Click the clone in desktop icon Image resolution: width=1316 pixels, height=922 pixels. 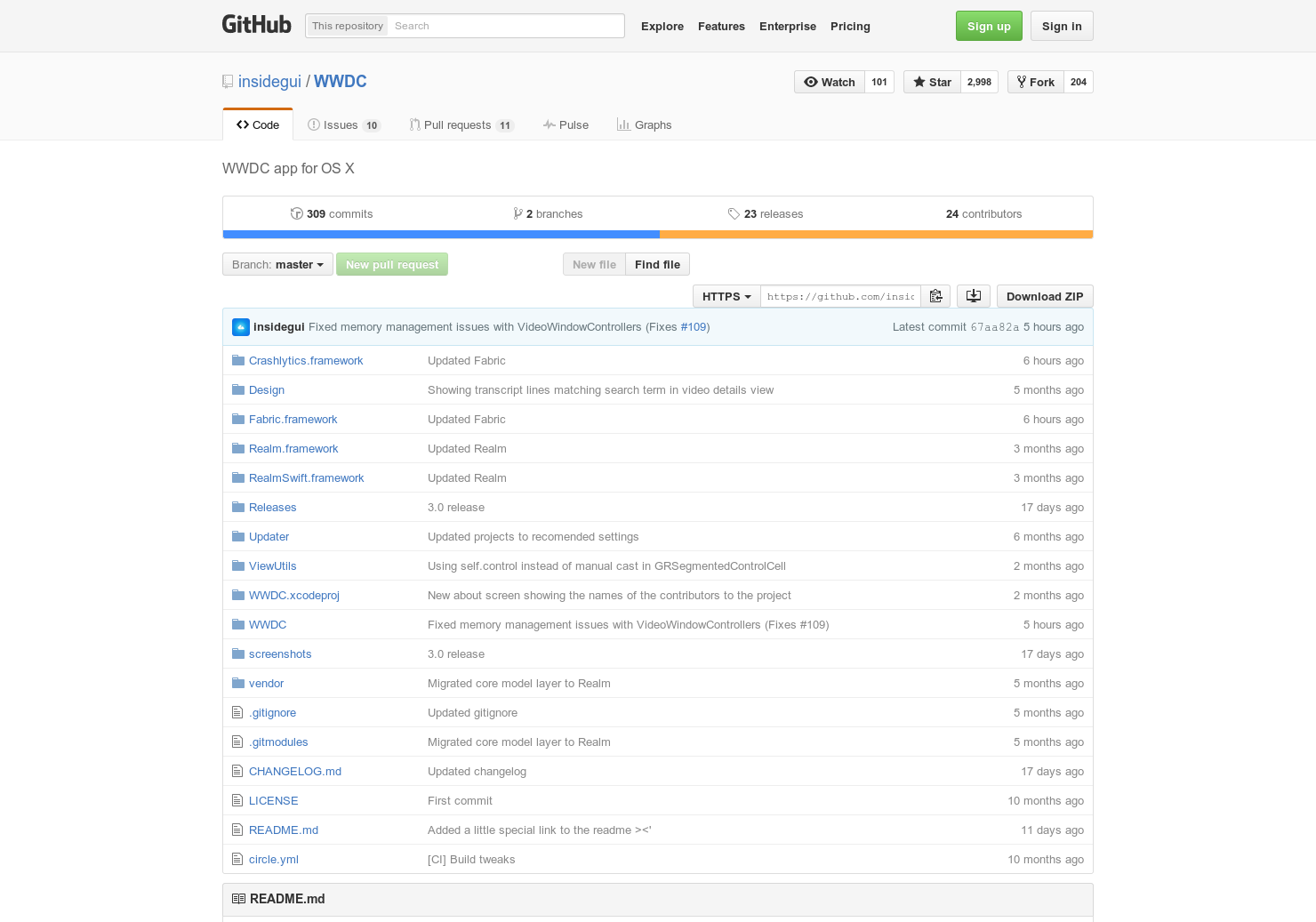tap(974, 296)
